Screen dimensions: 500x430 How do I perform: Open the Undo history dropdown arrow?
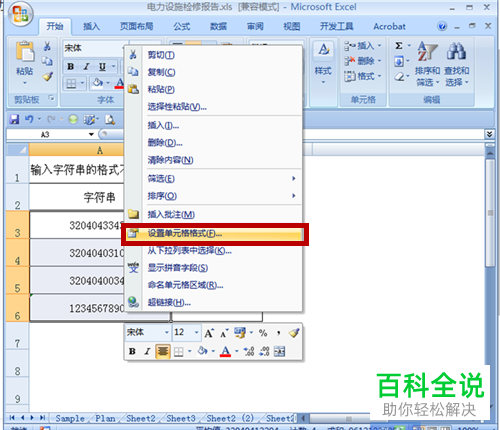coord(39,119)
